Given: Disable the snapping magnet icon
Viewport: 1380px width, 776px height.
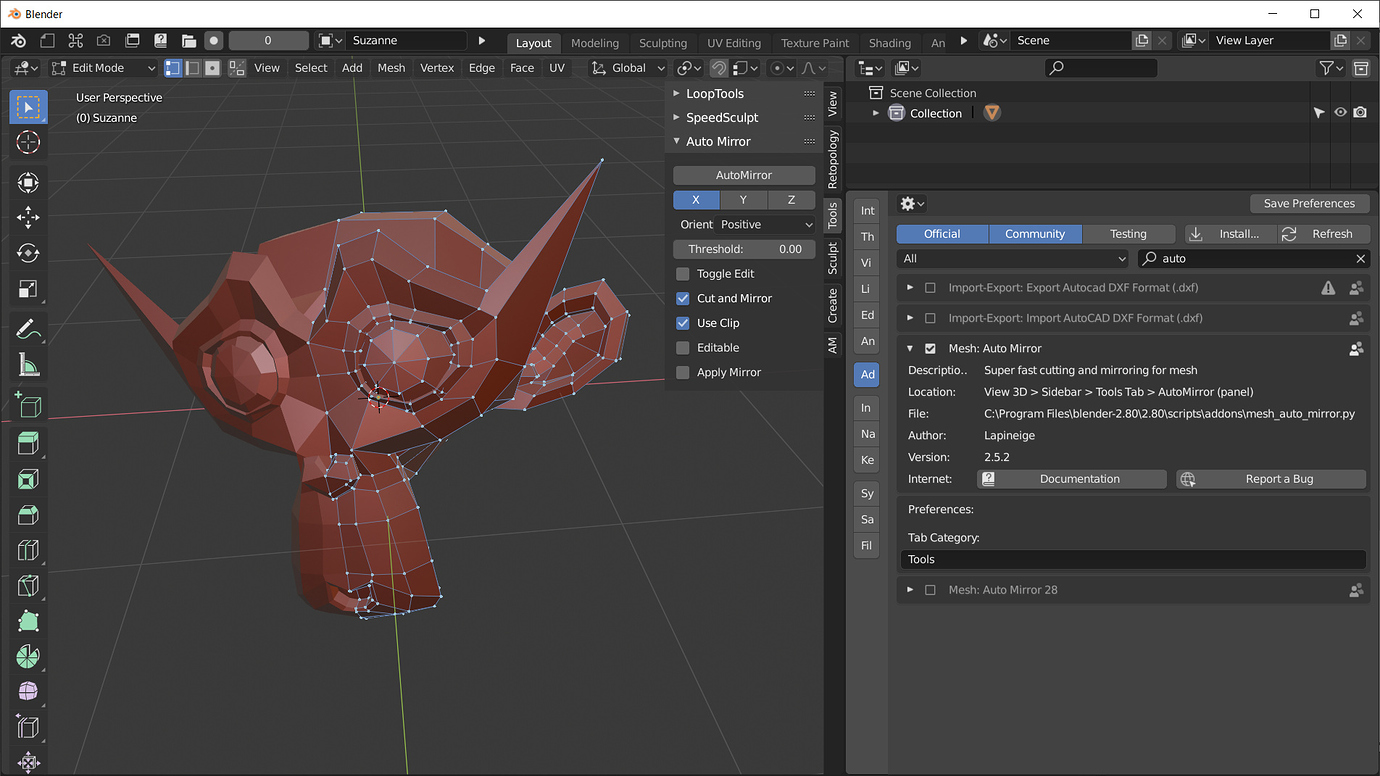Looking at the screenshot, I should coord(718,68).
